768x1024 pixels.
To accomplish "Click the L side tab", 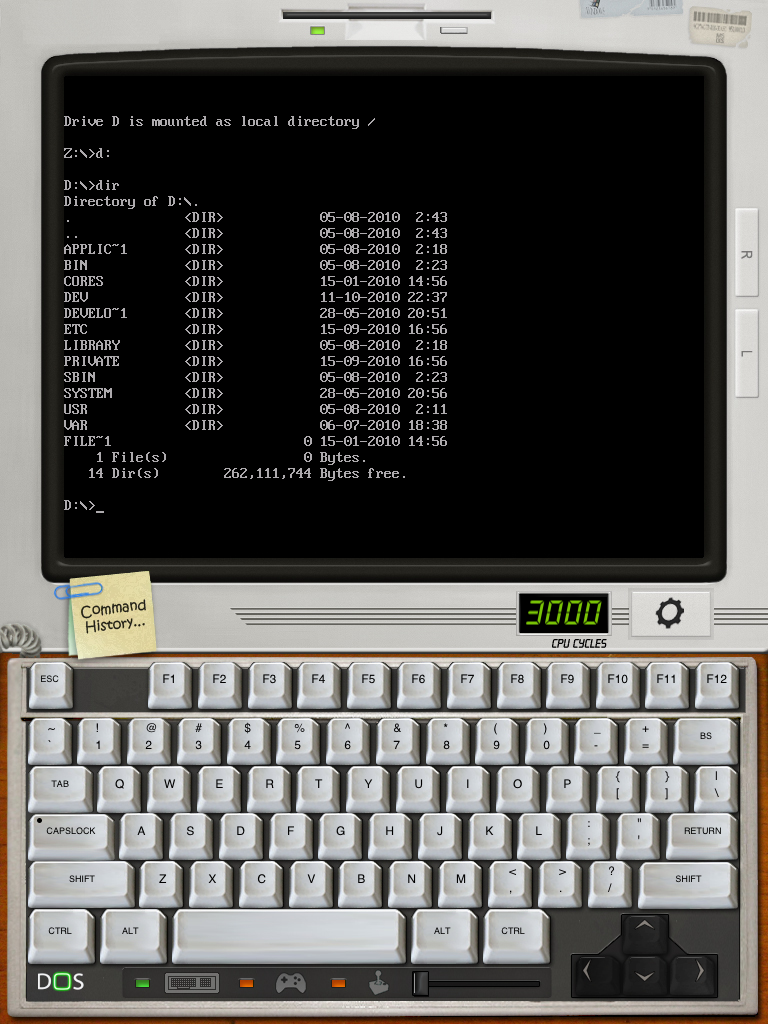I will coord(746,353).
